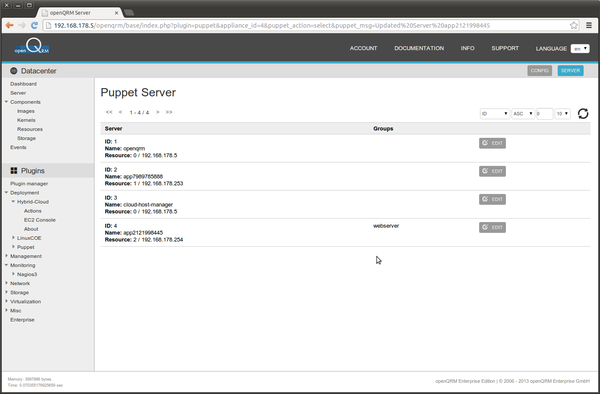Expand the LinuxCOE tree node
Screen dimensions: 600x394
click(x=13, y=238)
